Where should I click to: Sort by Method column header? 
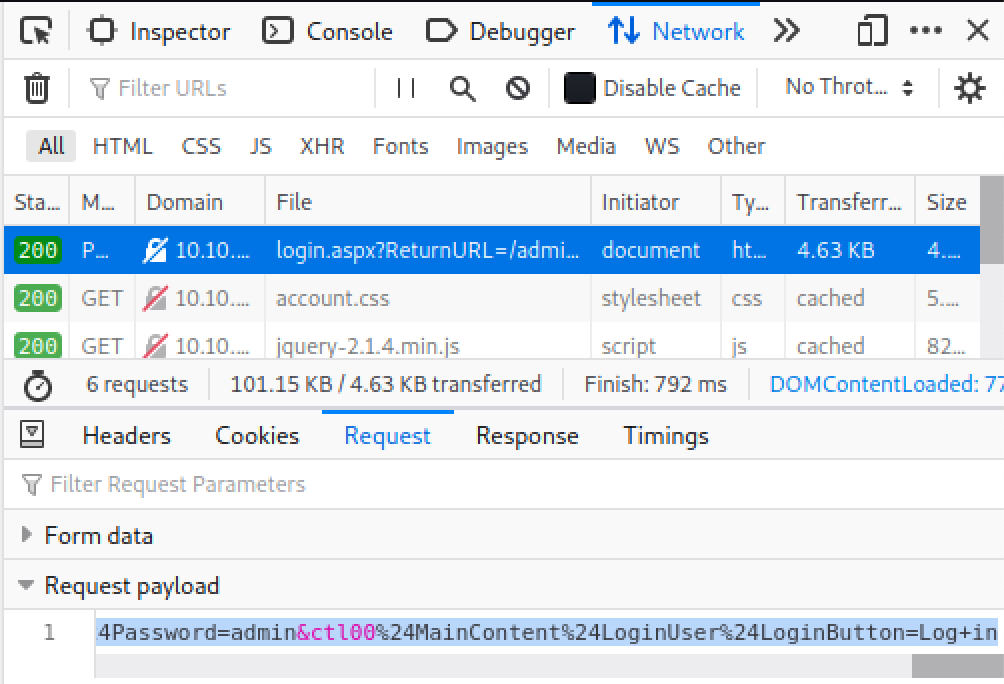coord(102,202)
